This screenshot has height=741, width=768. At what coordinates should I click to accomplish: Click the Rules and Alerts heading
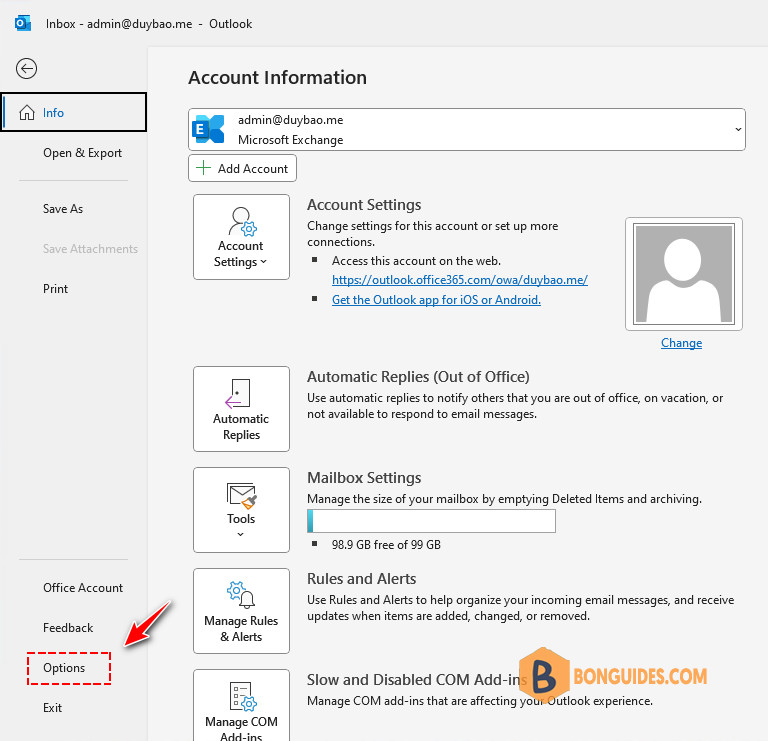[x=361, y=579]
